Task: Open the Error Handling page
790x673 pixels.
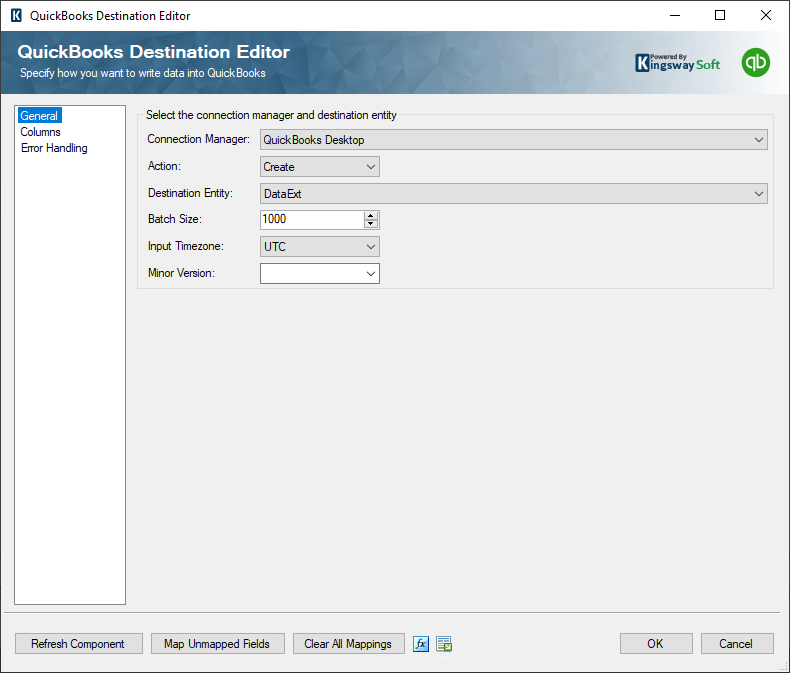Action: click(x=54, y=148)
